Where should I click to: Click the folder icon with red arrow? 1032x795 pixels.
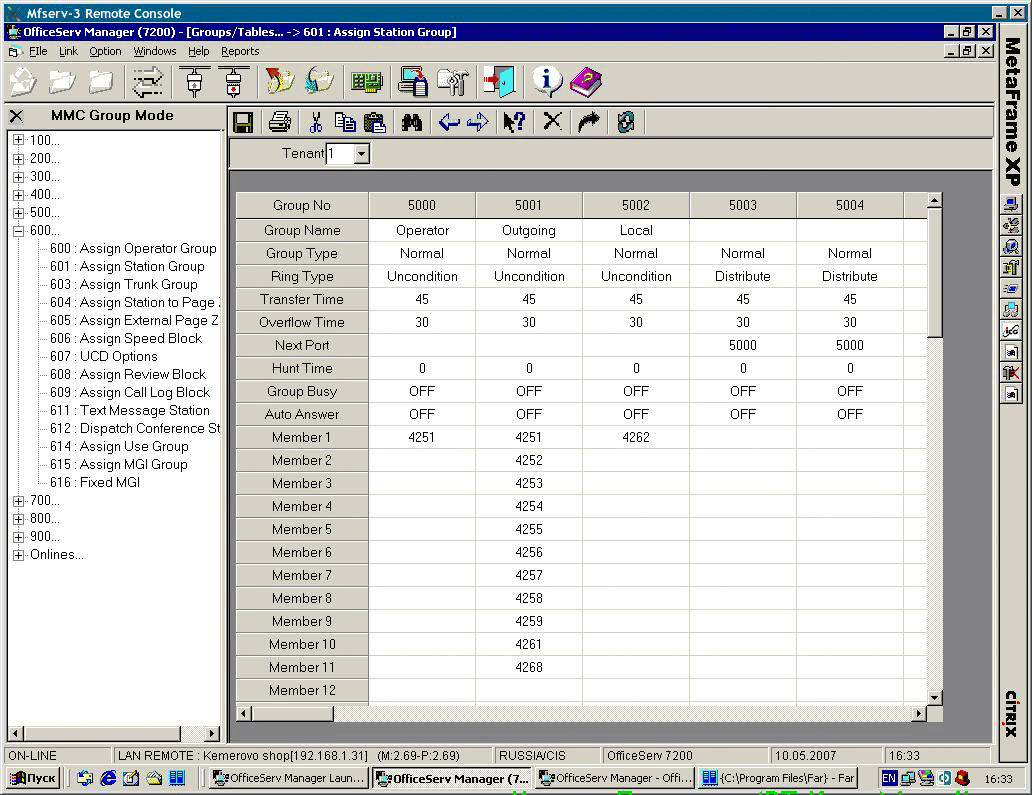click(280, 82)
